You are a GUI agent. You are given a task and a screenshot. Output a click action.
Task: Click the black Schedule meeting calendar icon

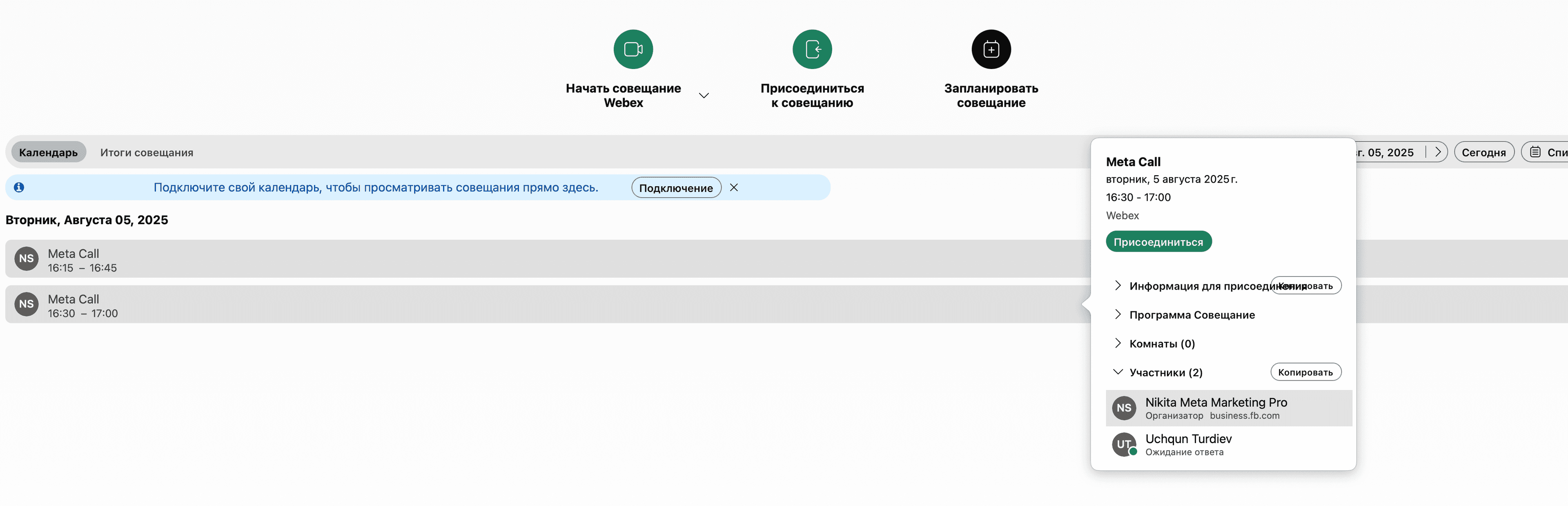(991, 49)
